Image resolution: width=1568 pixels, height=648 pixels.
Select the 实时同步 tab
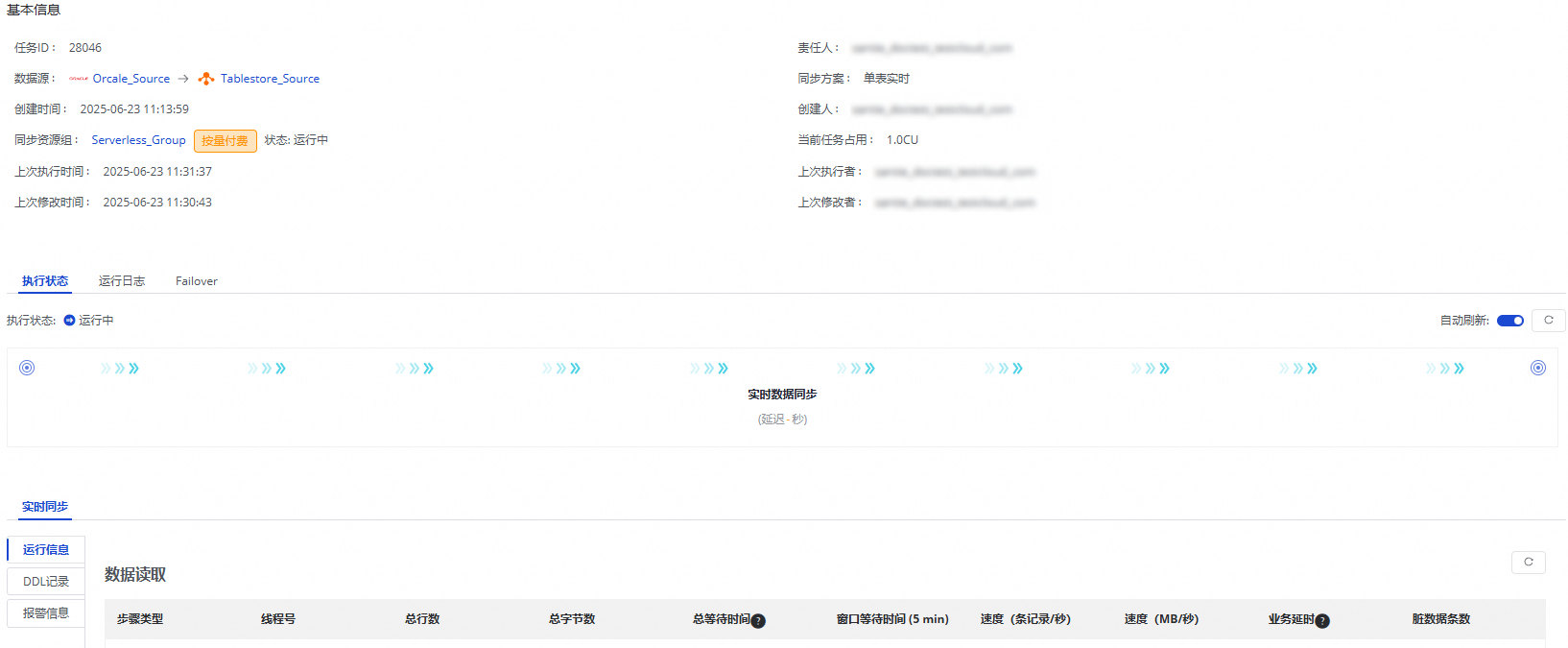coord(45,507)
